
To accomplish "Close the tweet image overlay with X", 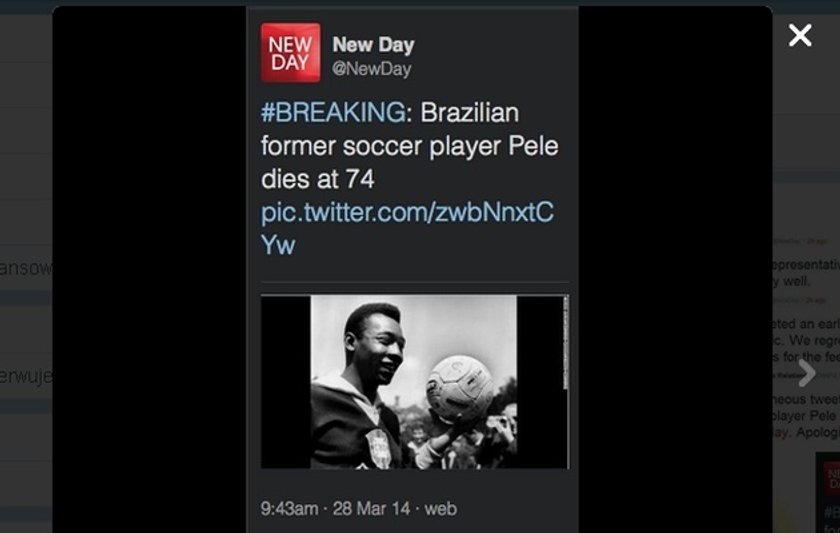I will coord(800,35).
